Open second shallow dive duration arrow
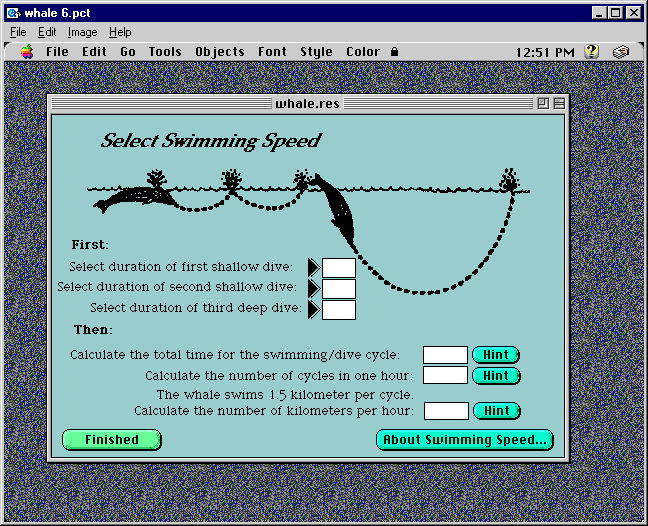 point(314,288)
